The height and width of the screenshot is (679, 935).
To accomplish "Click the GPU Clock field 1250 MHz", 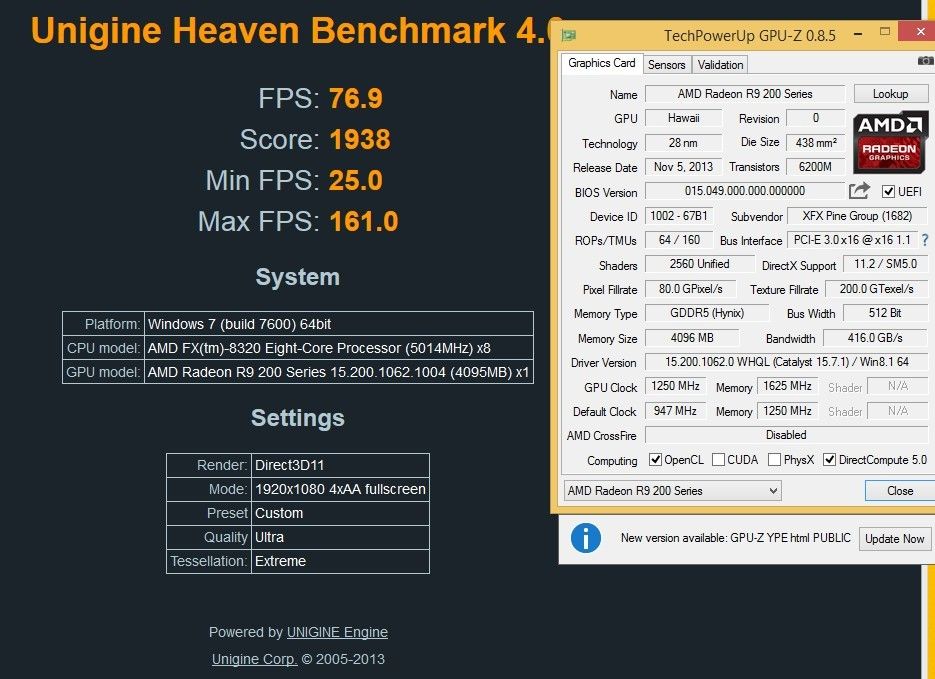I will (x=675, y=386).
